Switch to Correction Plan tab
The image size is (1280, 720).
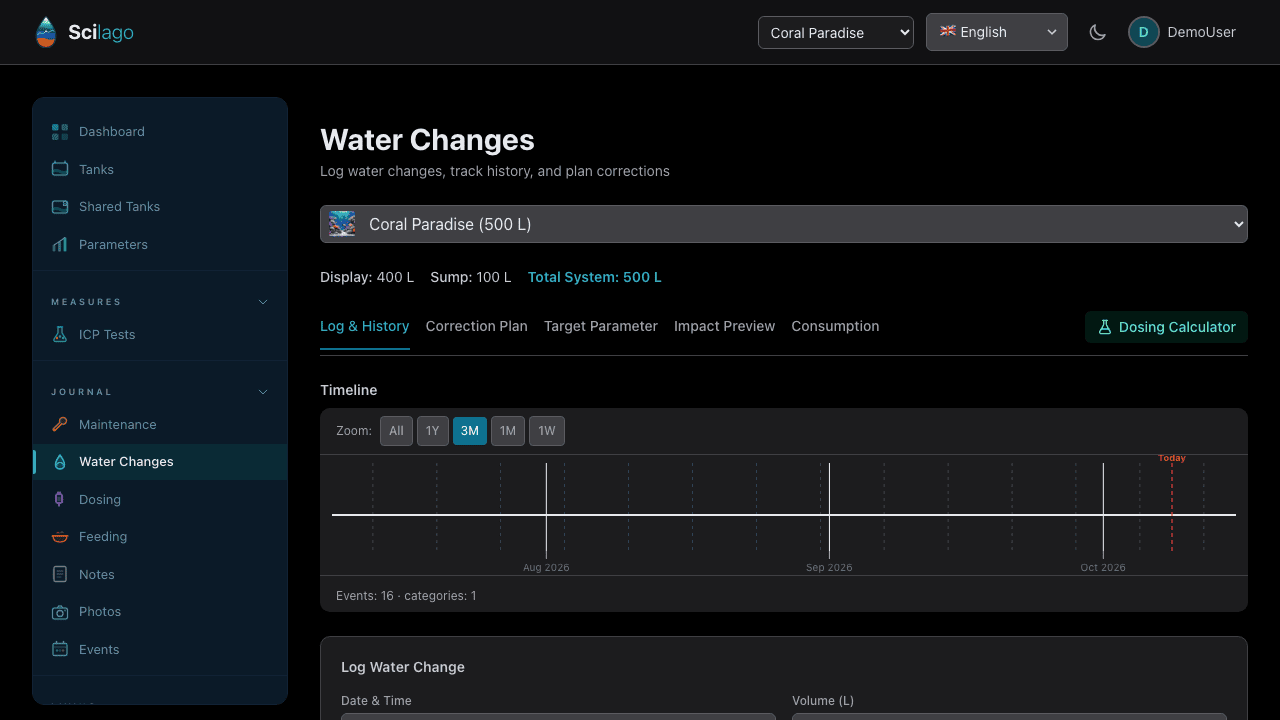477,326
